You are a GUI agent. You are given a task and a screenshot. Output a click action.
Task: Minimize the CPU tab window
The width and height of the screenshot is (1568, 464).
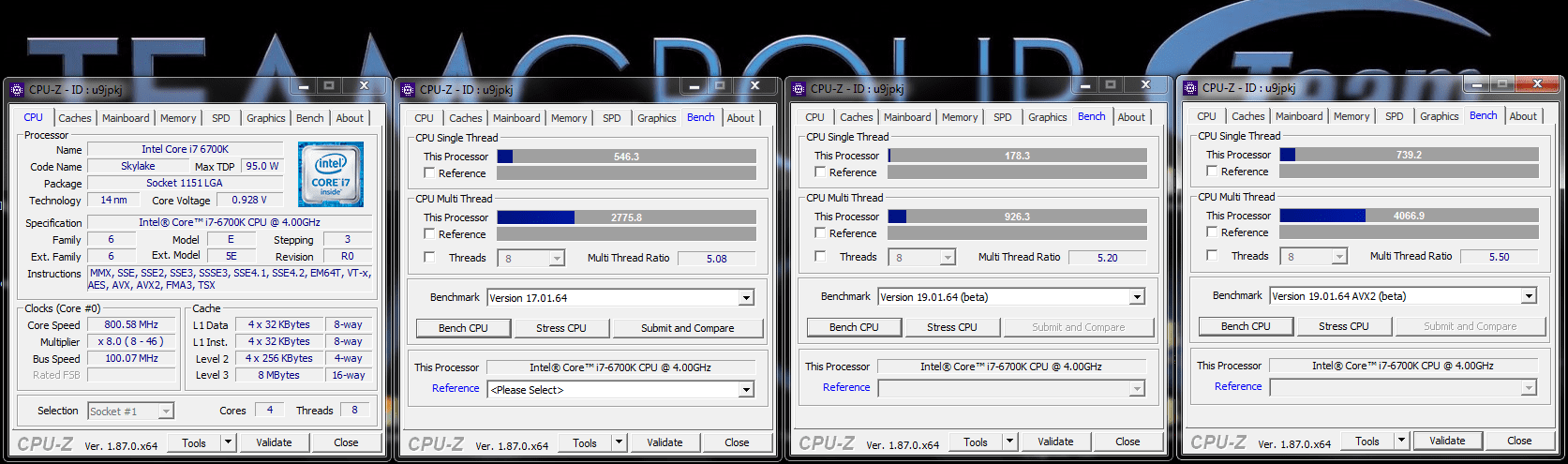point(303,85)
